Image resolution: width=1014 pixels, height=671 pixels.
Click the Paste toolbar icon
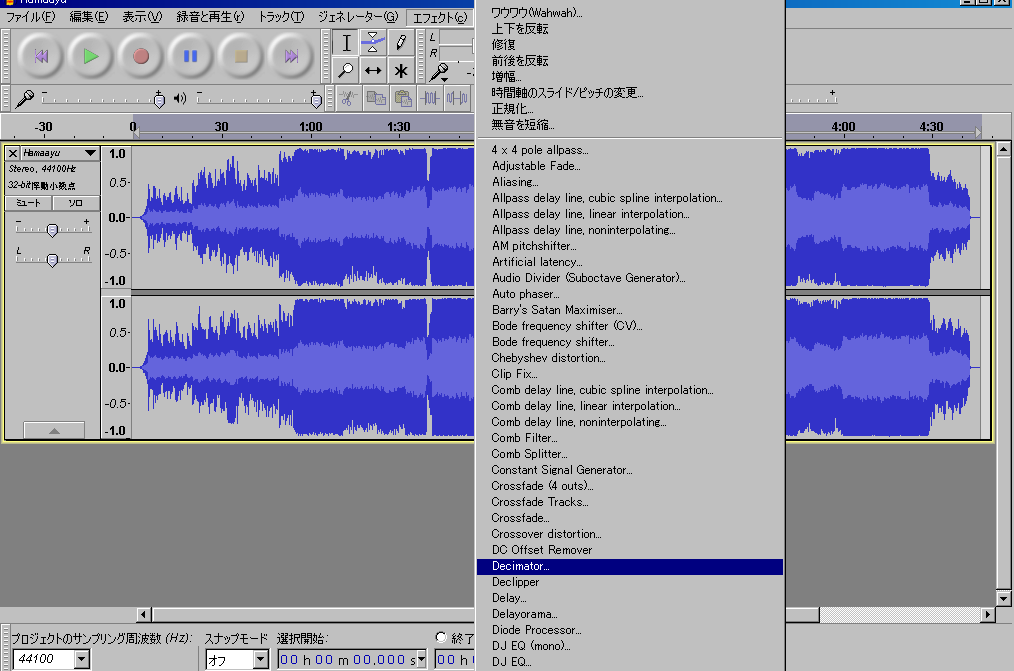click(404, 98)
